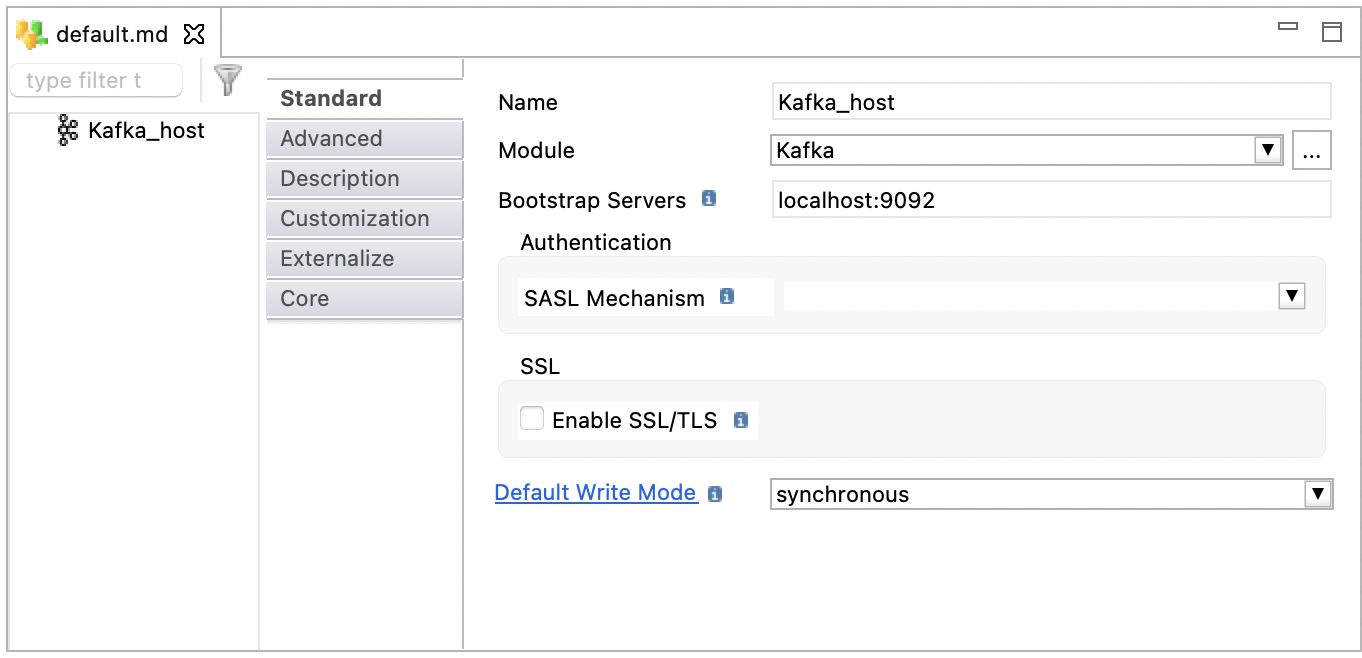Open the SASL Mechanism dropdown

1291,296
